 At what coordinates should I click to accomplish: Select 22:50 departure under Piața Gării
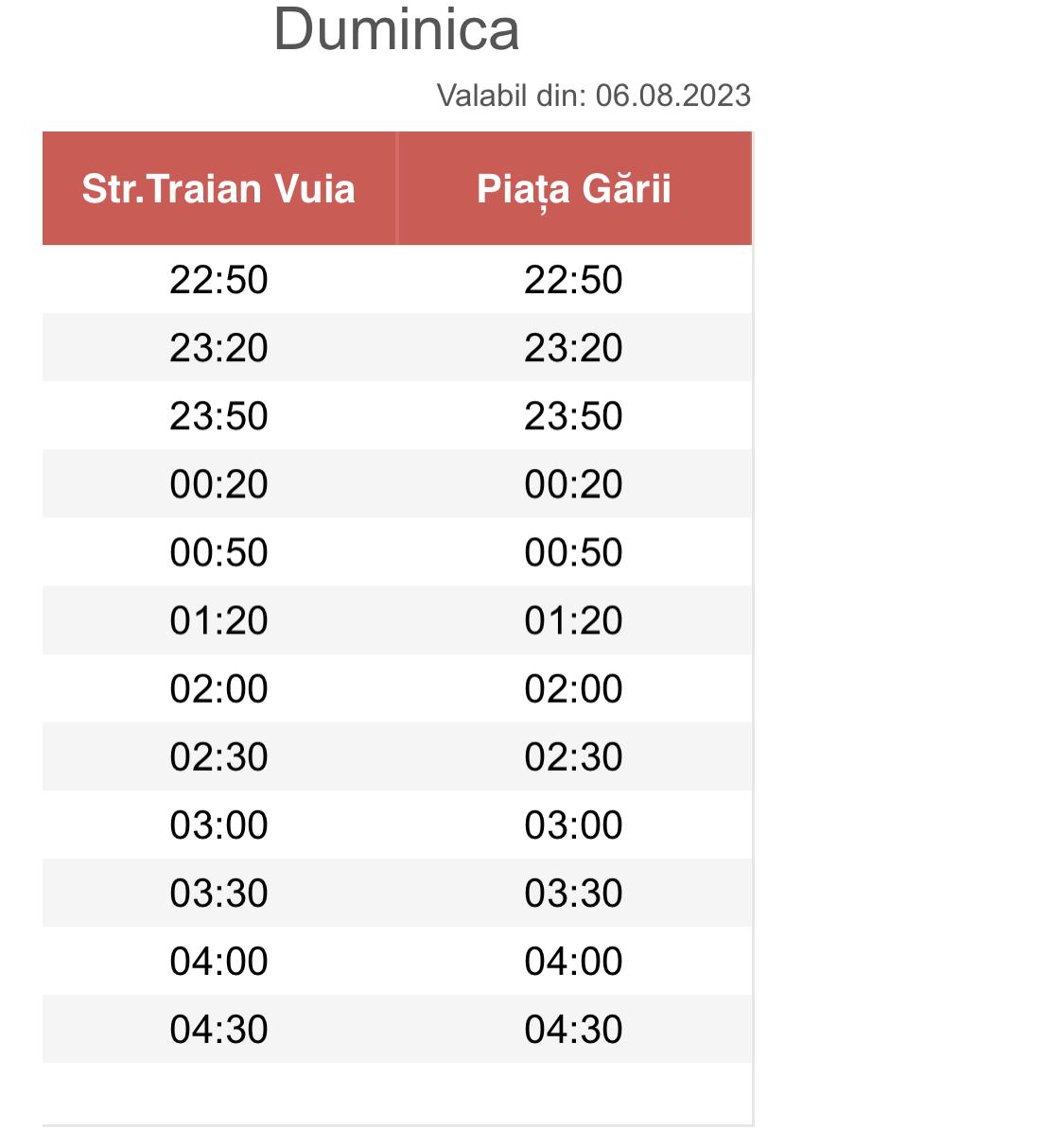tap(573, 280)
